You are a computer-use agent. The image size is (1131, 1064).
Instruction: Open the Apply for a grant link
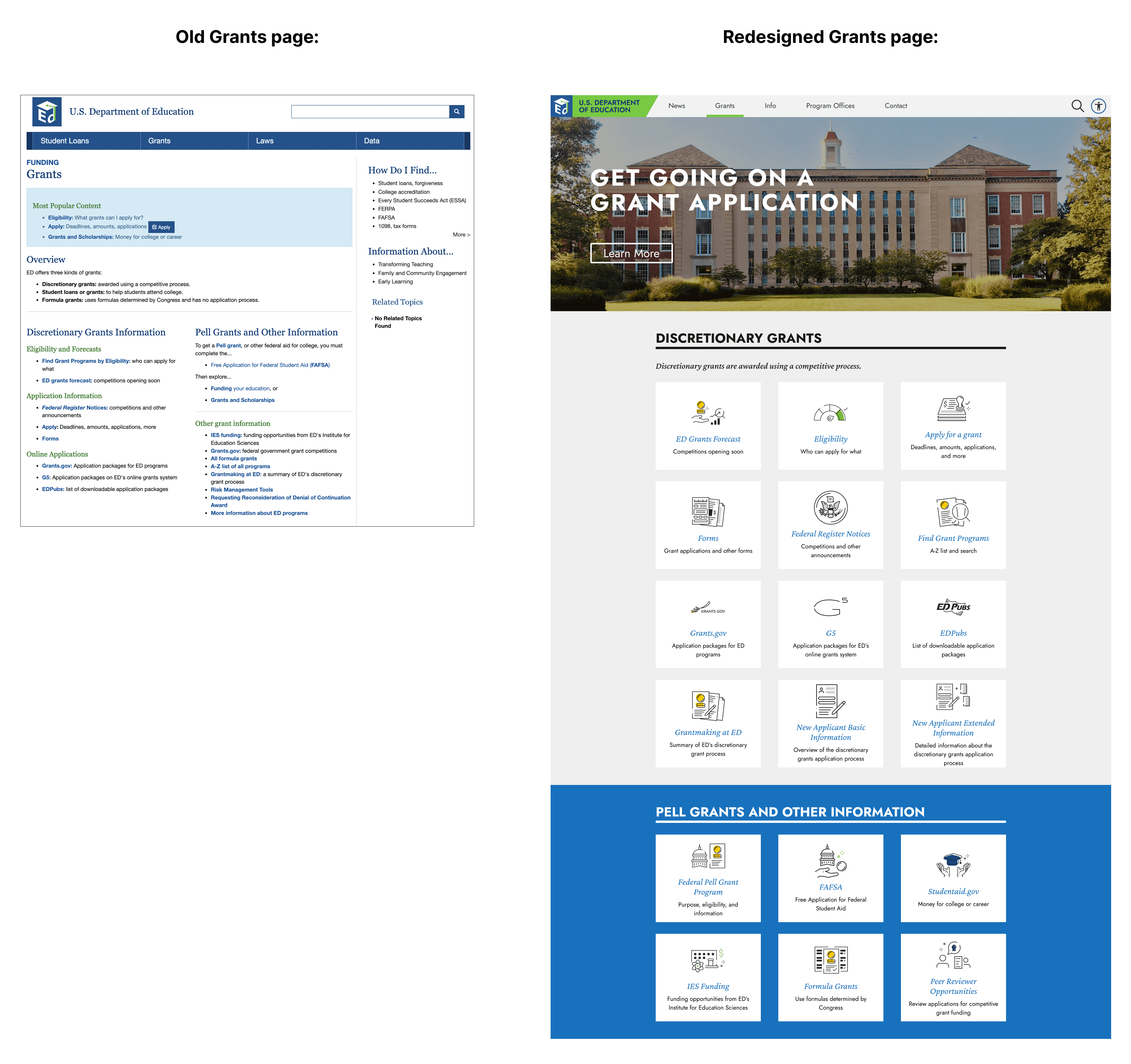click(953, 435)
